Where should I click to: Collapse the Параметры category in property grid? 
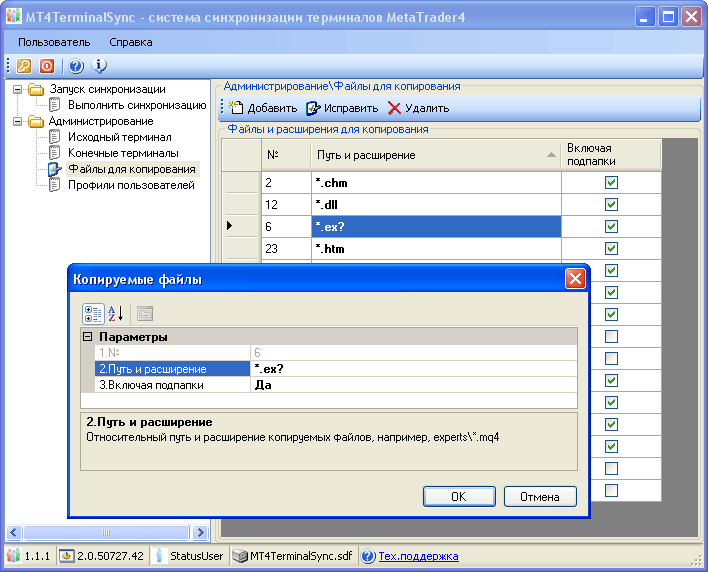click(x=88, y=337)
